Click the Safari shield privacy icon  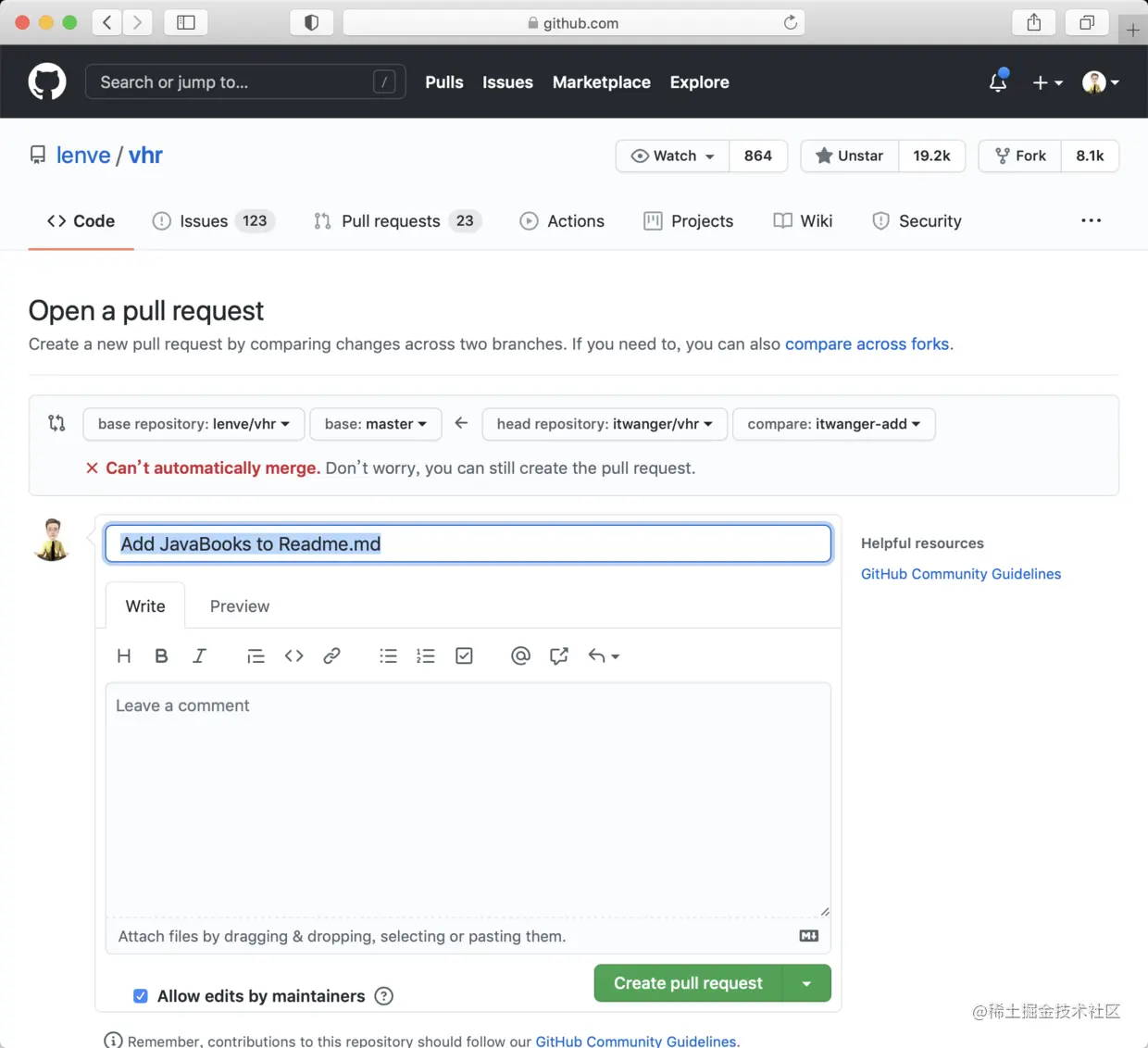click(x=312, y=22)
